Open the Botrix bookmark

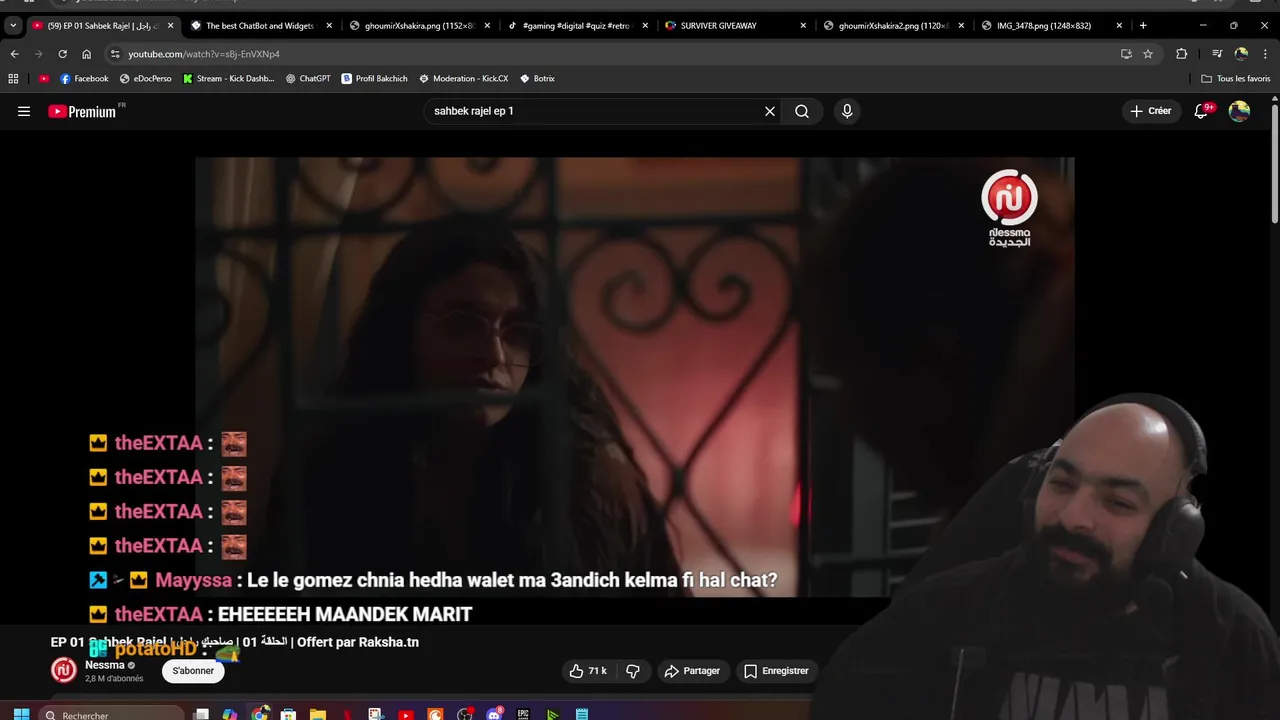click(x=537, y=78)
